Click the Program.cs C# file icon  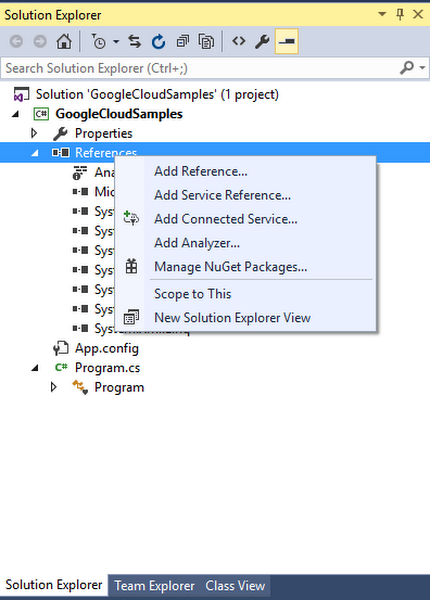(x=61, y=367)
